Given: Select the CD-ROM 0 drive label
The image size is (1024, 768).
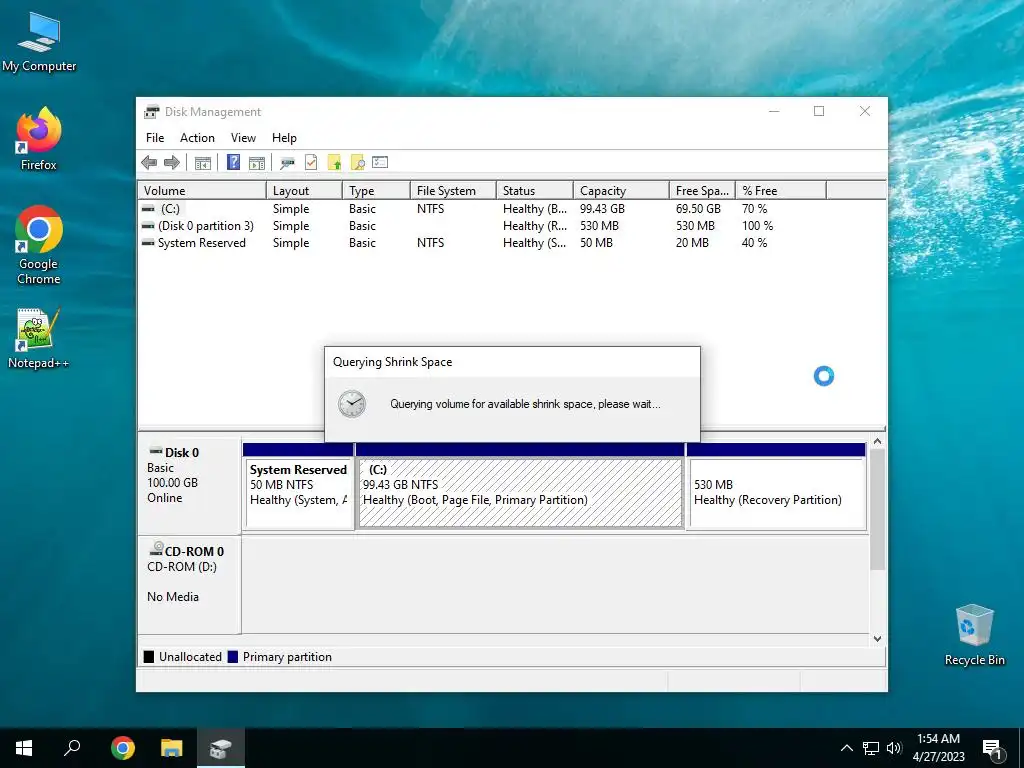Looking at the screenshot, I should [189, 585].
